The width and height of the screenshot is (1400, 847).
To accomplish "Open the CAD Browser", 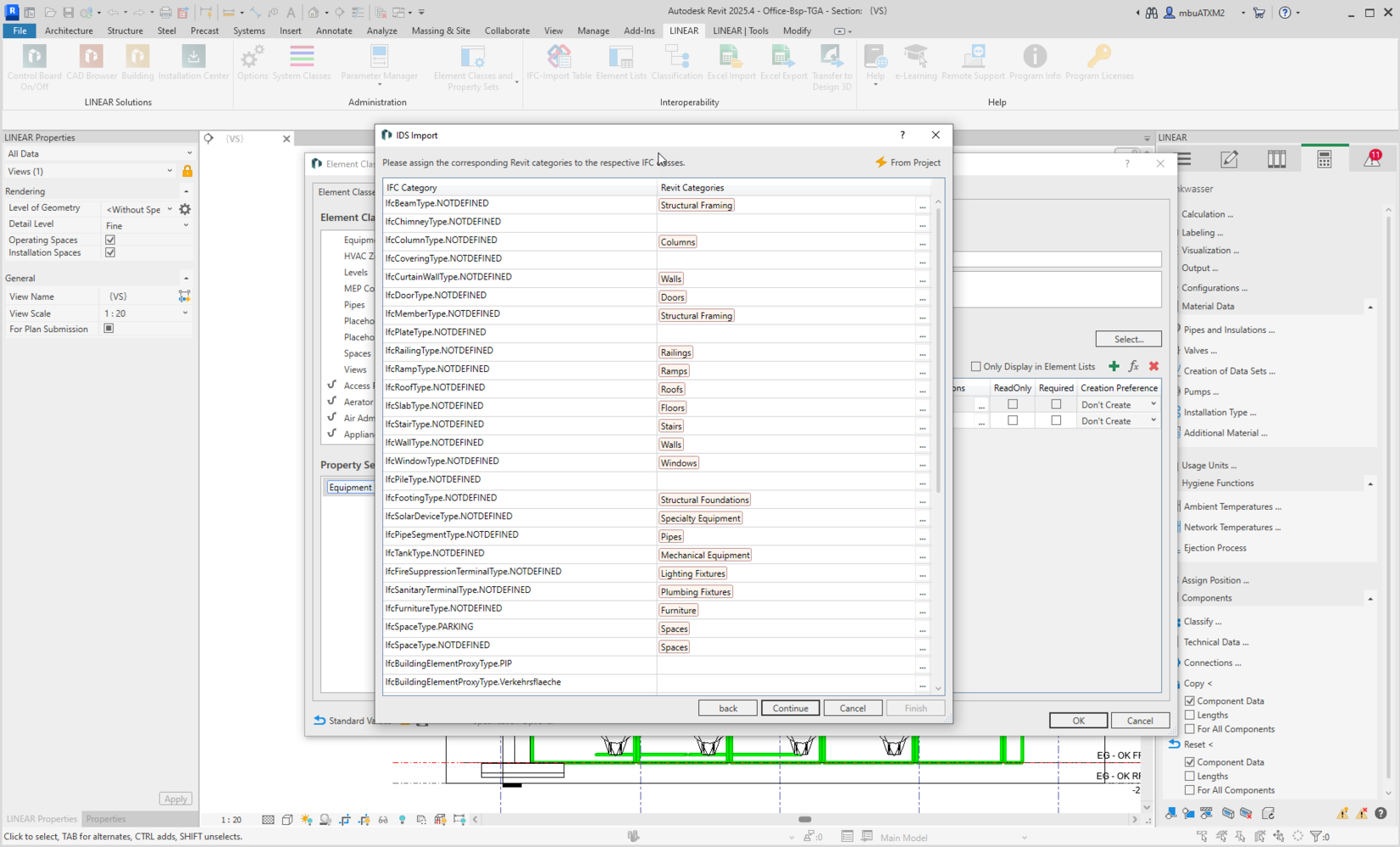I will point(92,63).
